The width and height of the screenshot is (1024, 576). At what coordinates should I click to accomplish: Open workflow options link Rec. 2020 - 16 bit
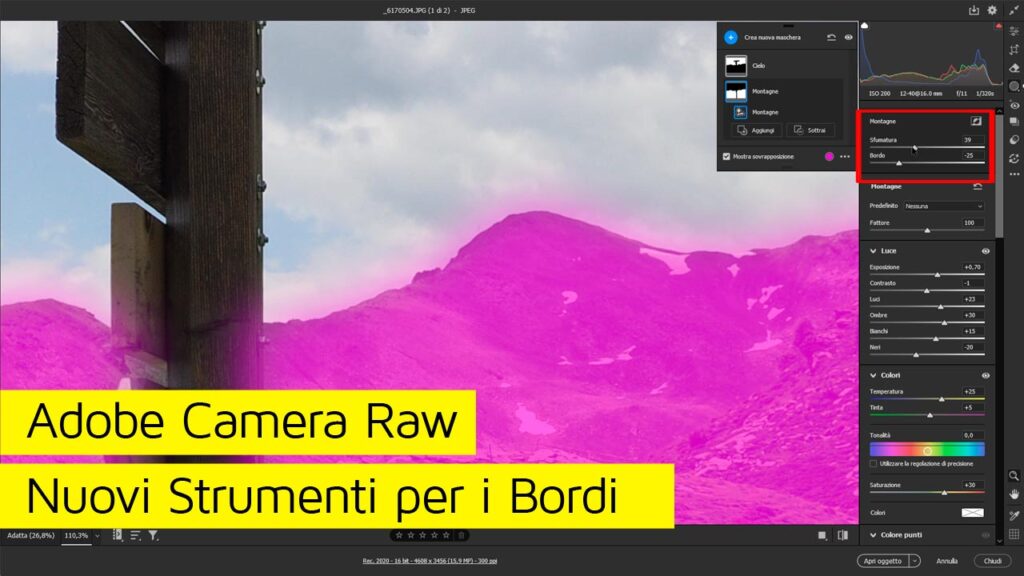(x=430, y=561)
